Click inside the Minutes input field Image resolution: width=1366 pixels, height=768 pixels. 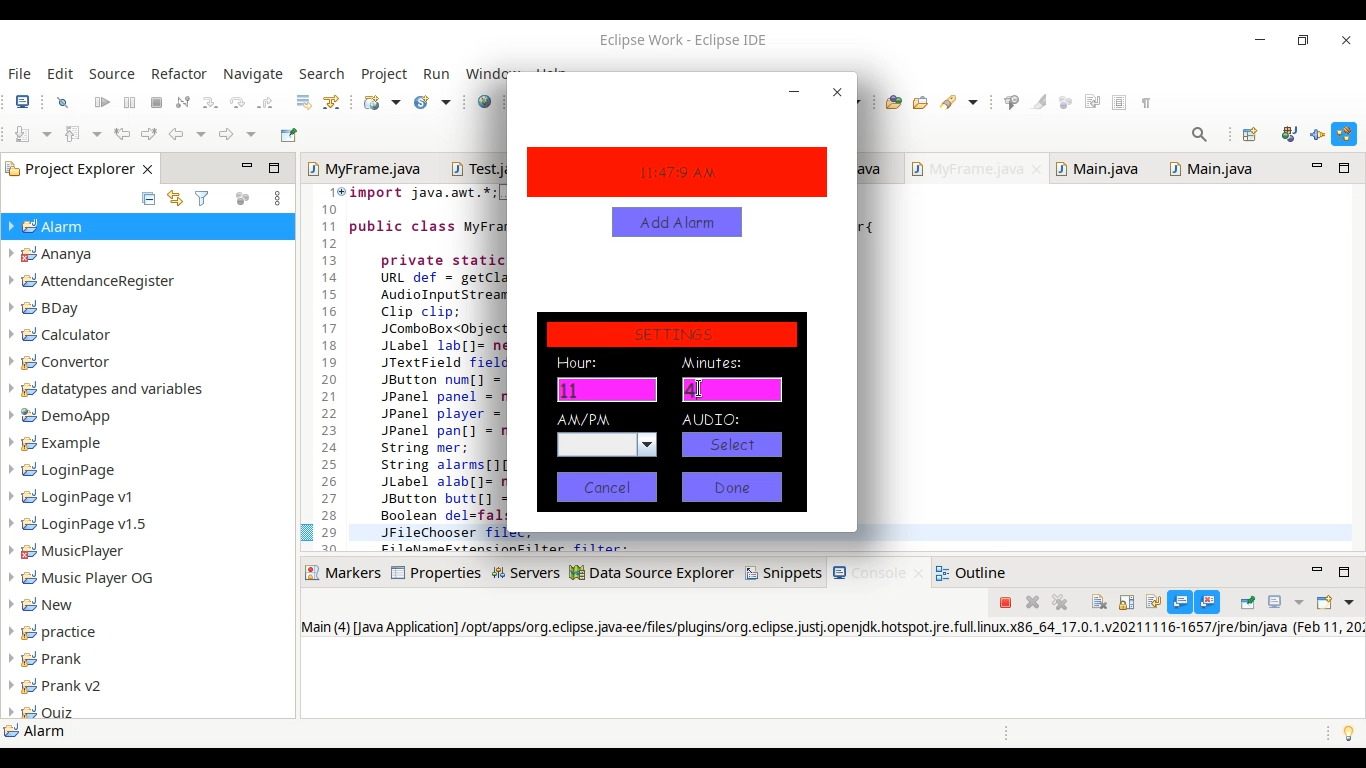point(731,389)
